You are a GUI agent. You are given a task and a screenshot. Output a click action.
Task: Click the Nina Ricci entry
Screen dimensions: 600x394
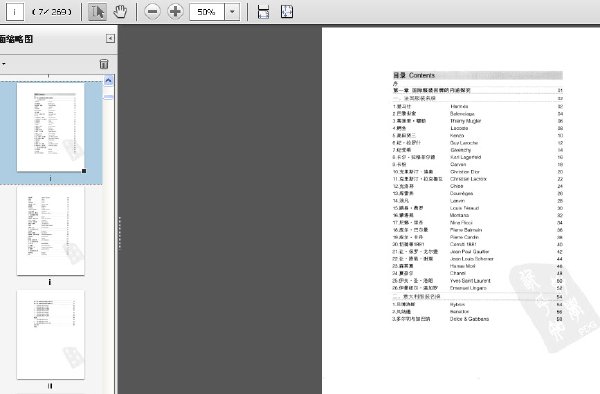pos(461,222)
